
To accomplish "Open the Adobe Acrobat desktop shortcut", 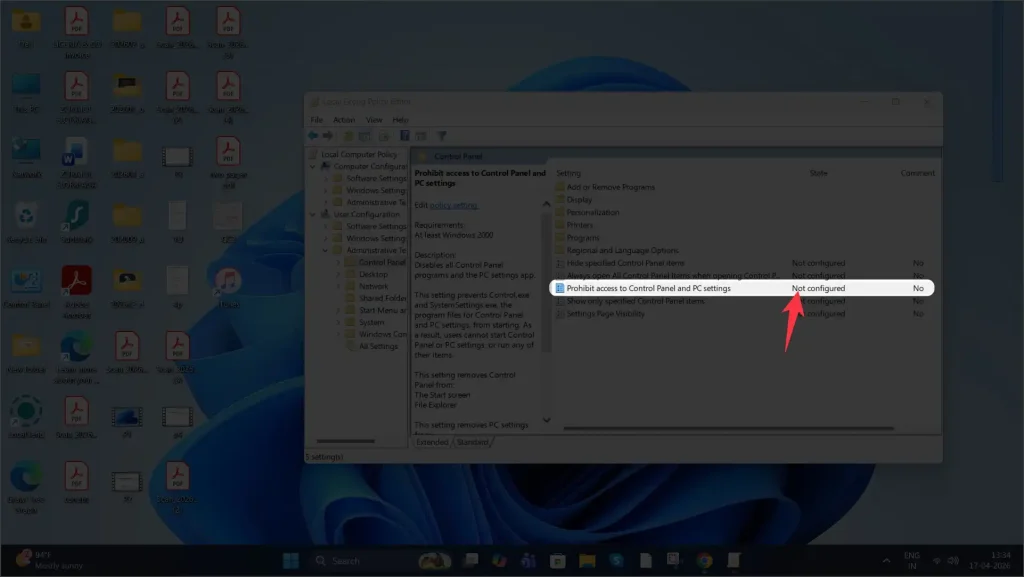I will click(x=76, y=291).
